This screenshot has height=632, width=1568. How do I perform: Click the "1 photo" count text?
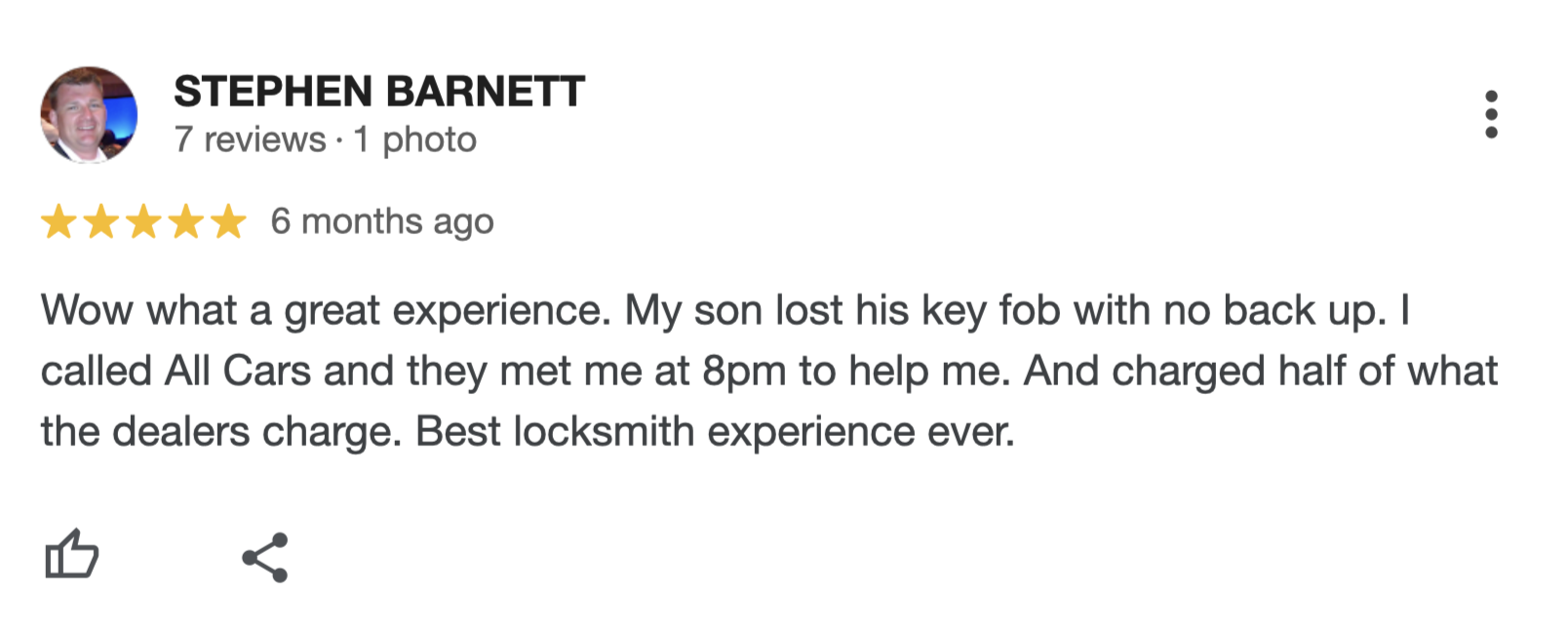click(415, 139)
